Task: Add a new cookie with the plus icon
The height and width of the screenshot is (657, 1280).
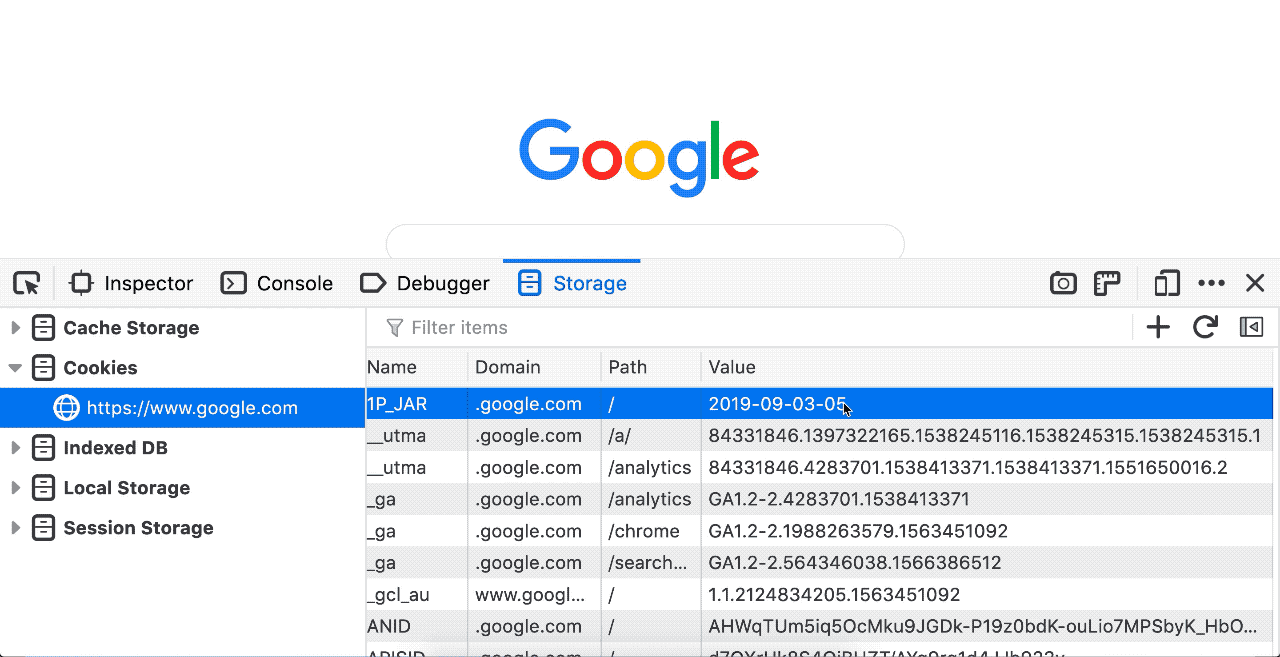Action: [x=1157, y=327]
